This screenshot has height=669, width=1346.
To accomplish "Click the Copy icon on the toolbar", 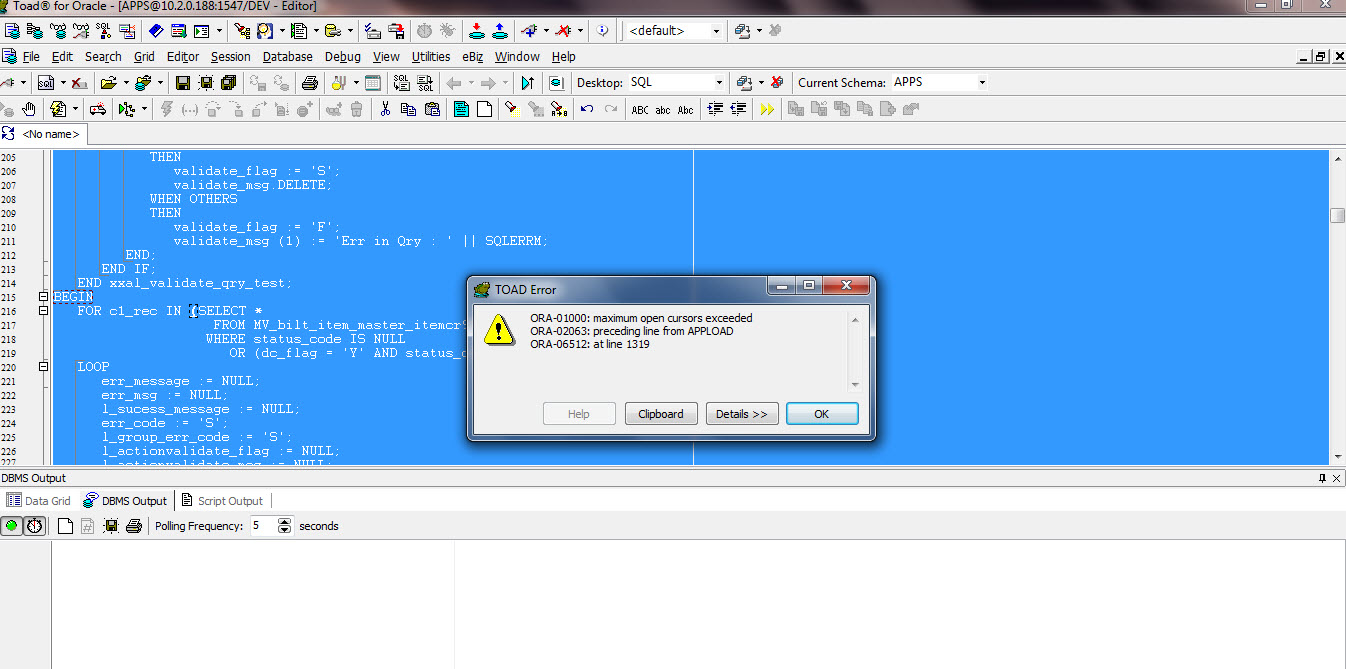I will point(410,108).
